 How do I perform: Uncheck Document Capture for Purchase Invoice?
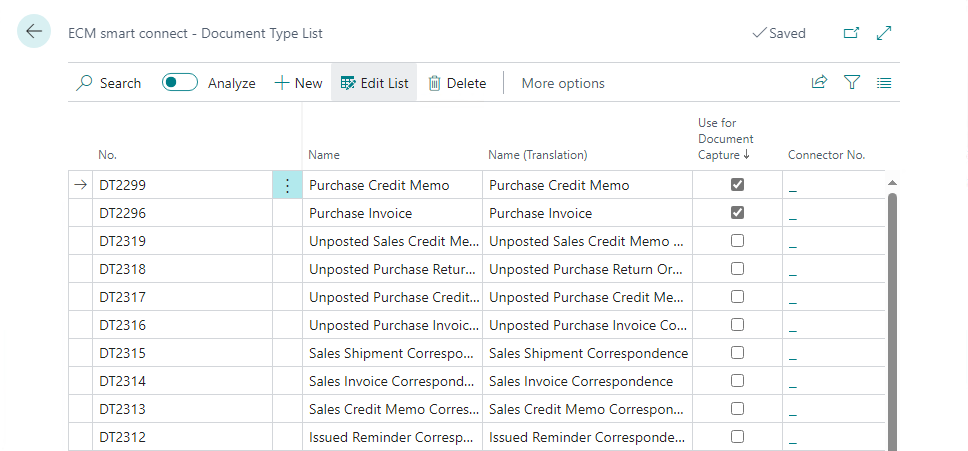click(737, 213)
